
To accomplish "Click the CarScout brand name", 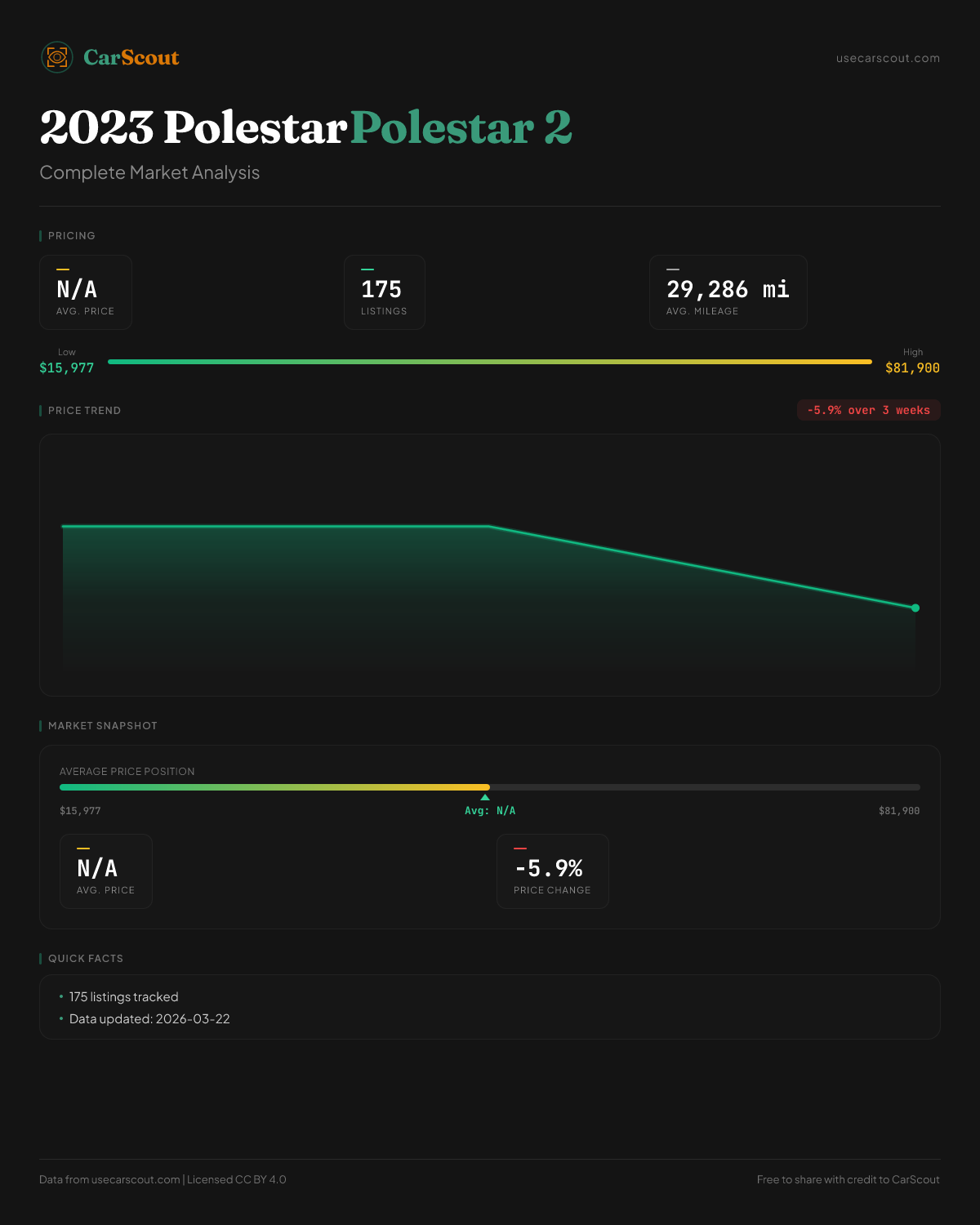I will 131,57.
